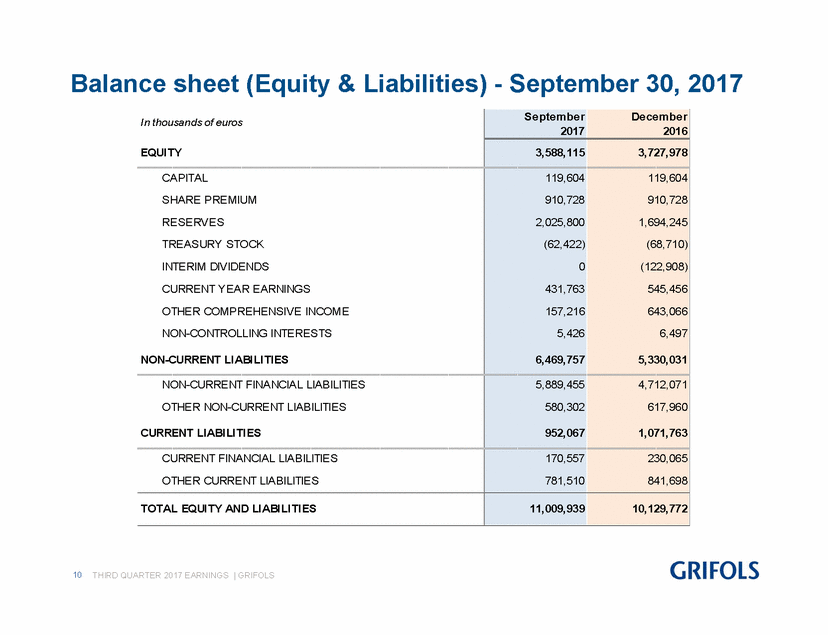Click value 781,510
Screen dimensions: 828x635
[x=564, y=481]
